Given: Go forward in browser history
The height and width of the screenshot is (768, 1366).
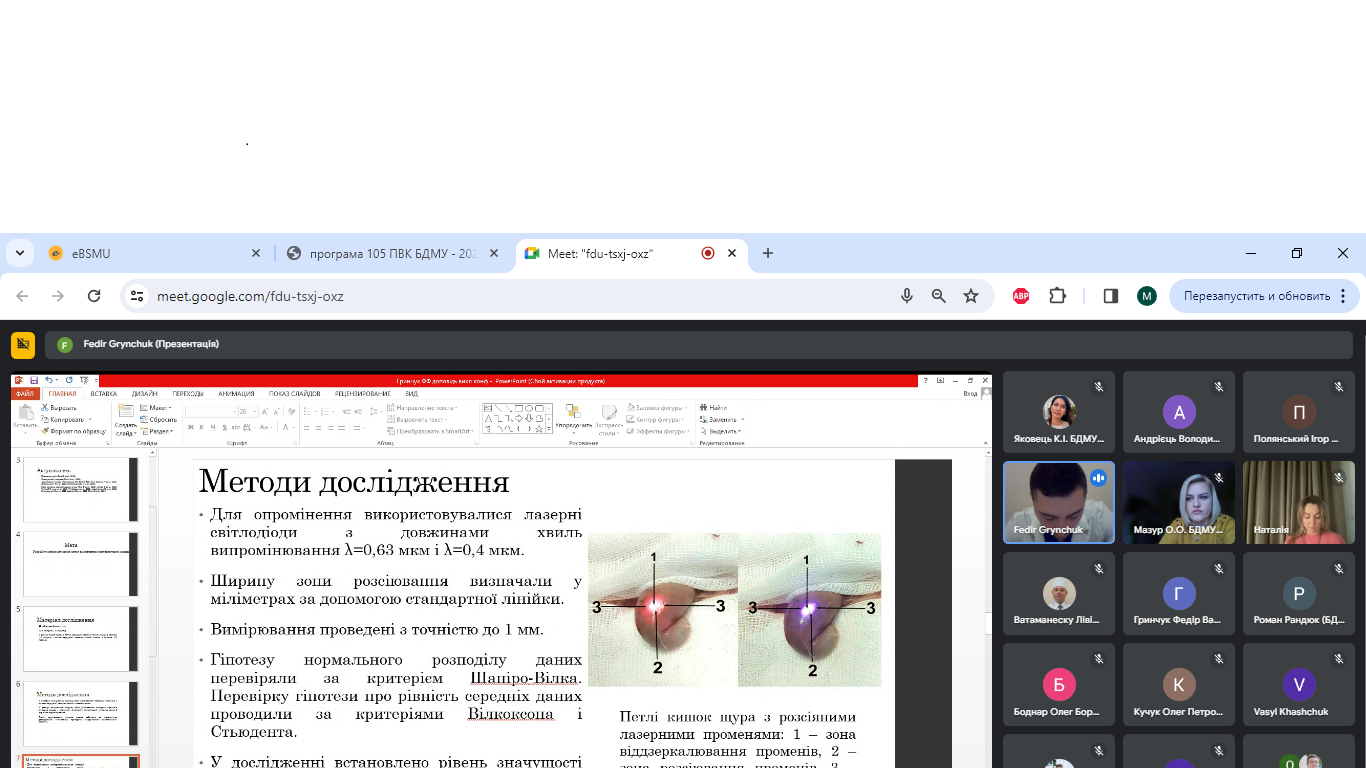Looking at the screenshot, I should (x=58, y=296).
